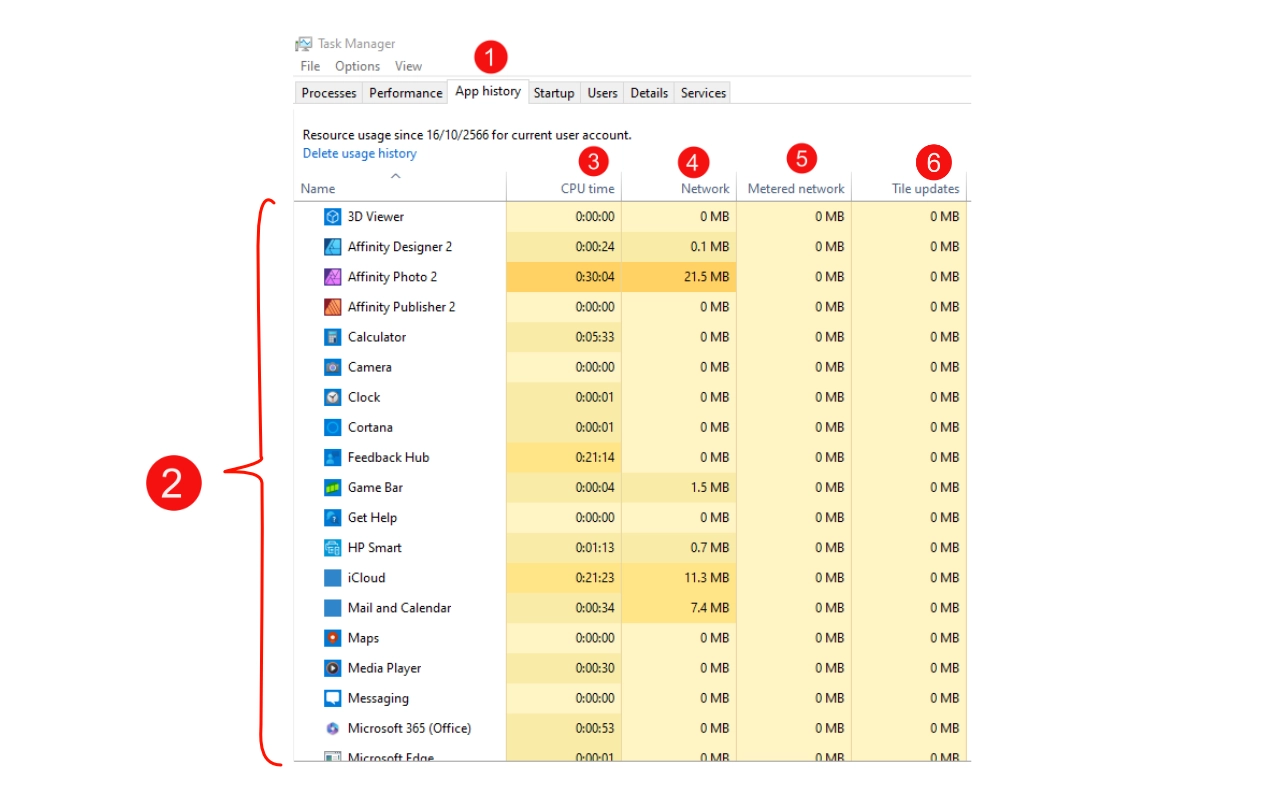Click the Messaging app icon
Viewport: 1280px width, 800px height.
(x=333, y=698)
